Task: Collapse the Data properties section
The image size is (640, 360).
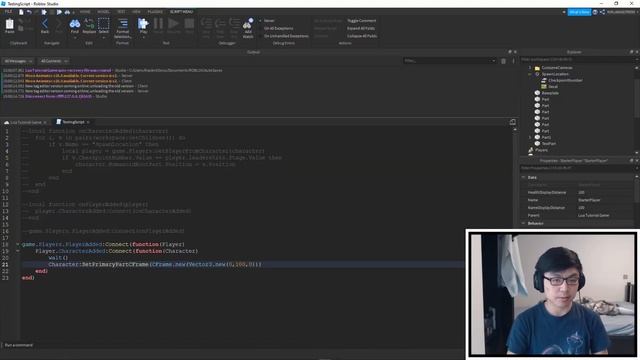Action: tap(524, 177)
